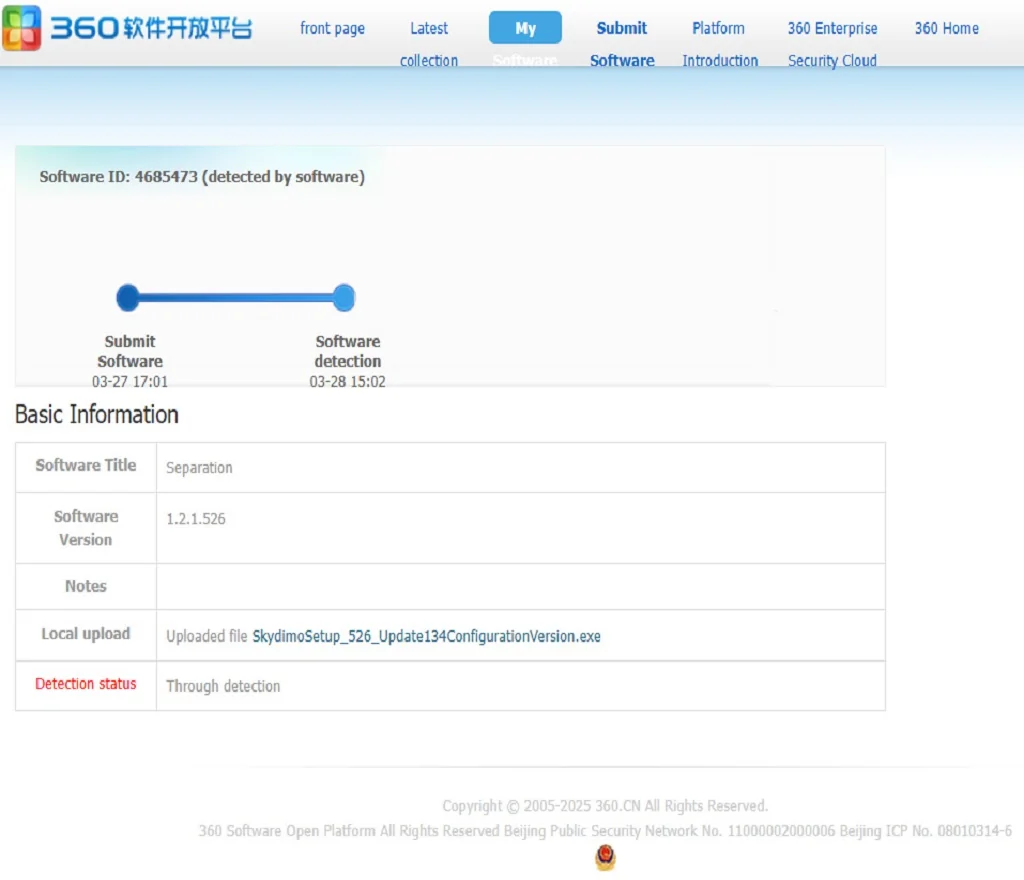This screenshot has width=1024, height=880.
Task: Click the timeline marker dated 03-27 17:01
Action: click(129, 381)
